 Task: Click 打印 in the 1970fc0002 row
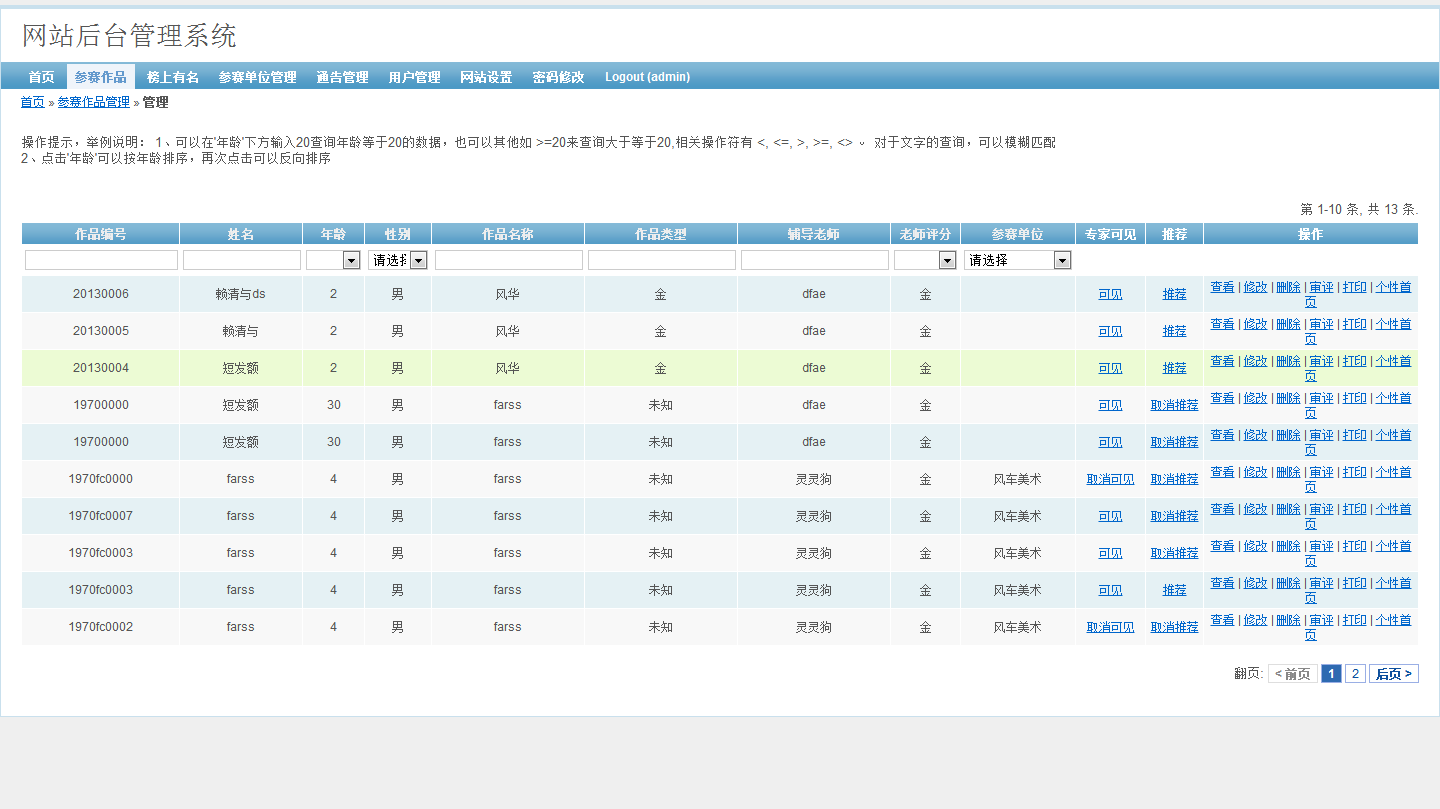pyautogui.click(x=1354, y=620)
